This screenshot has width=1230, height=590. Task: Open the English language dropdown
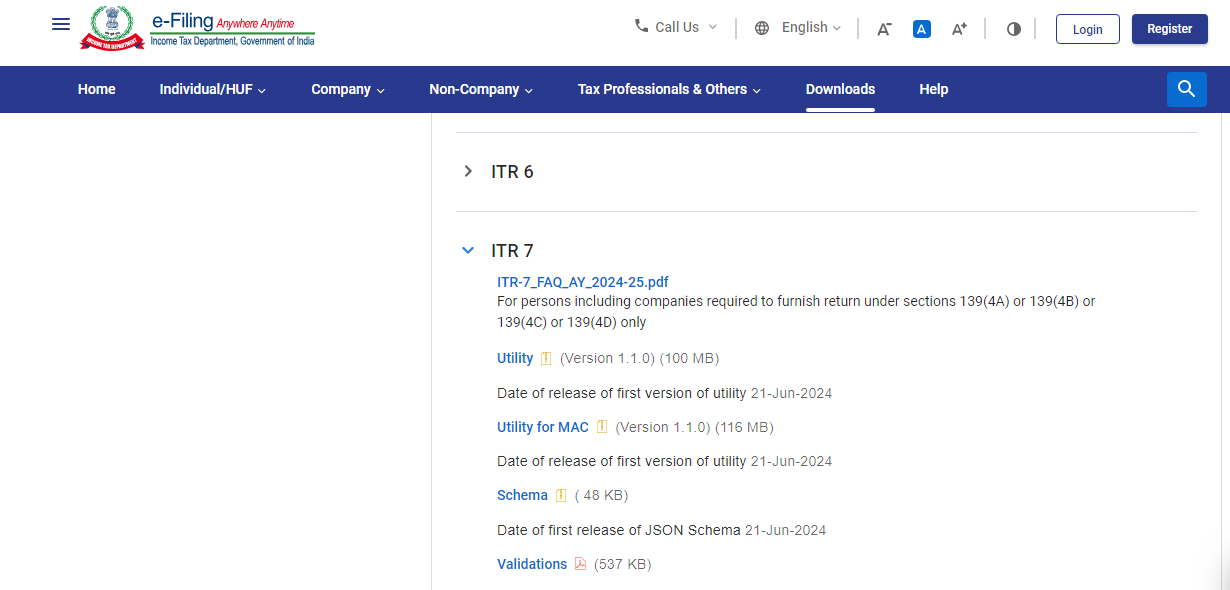coord(798,28)
